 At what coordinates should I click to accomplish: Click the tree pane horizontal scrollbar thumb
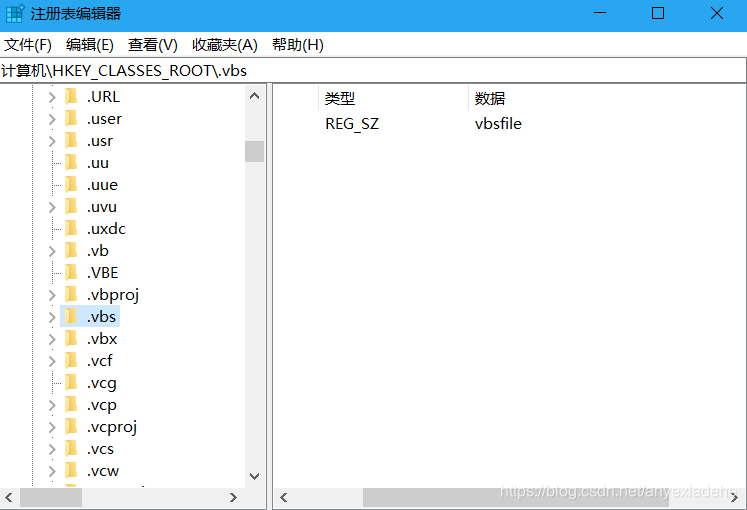[51, 498]
